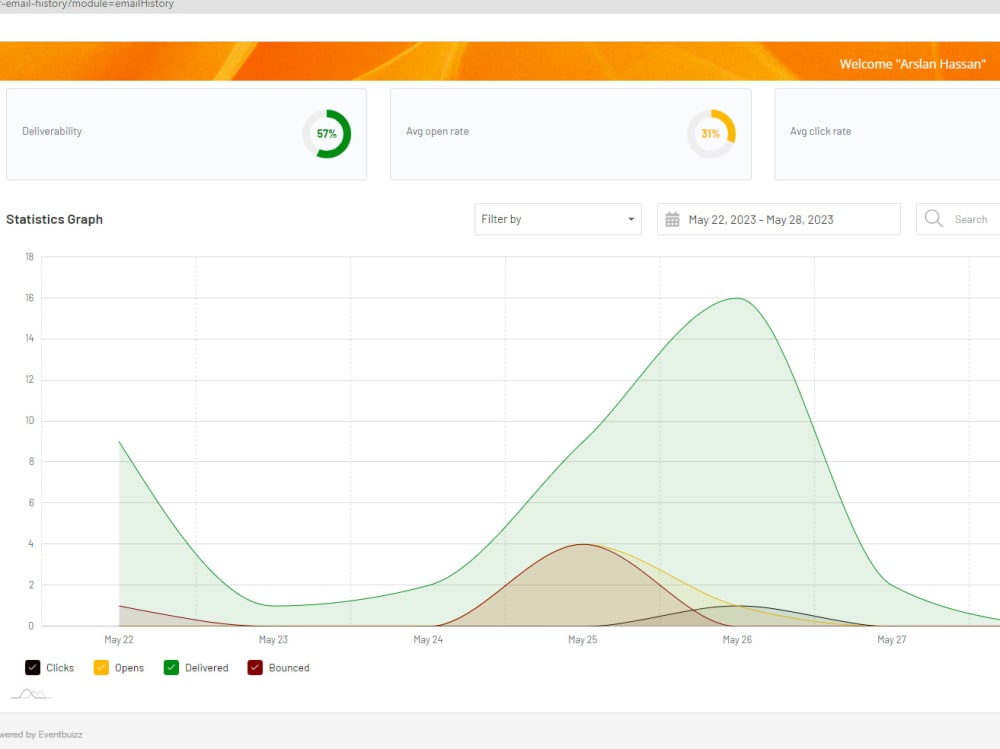Open the May 22 - May 28 date range picker
The width and height of the screenshot is (1000, 749).
tap(778, 219)
